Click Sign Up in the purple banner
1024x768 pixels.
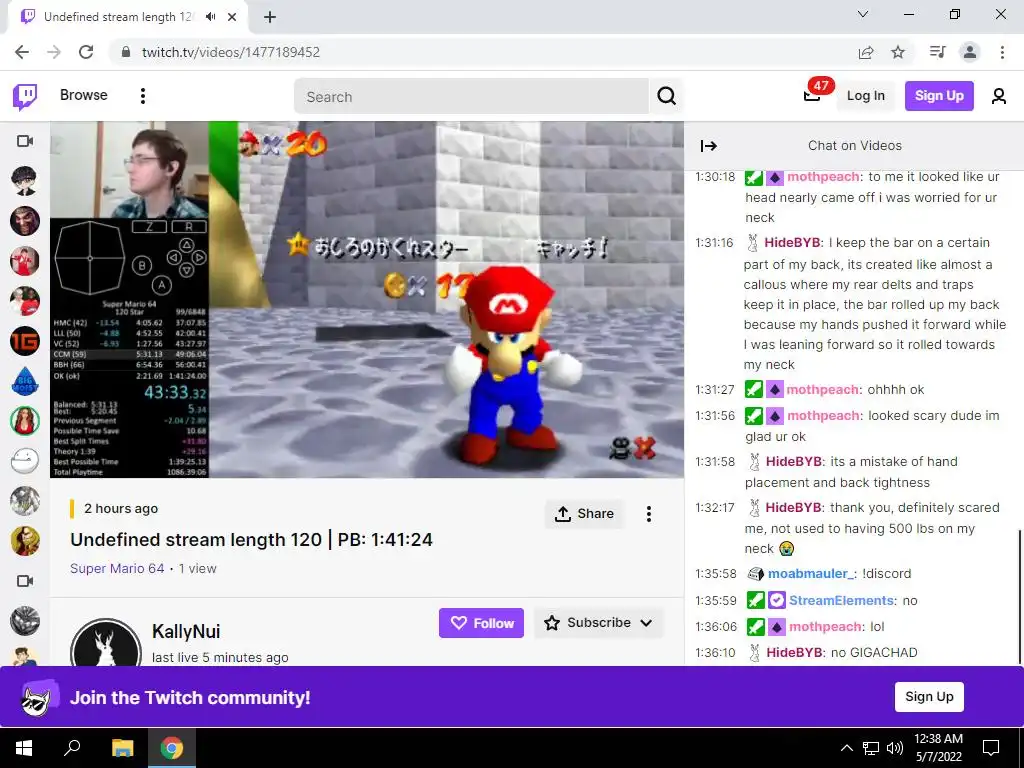(929, 697)
